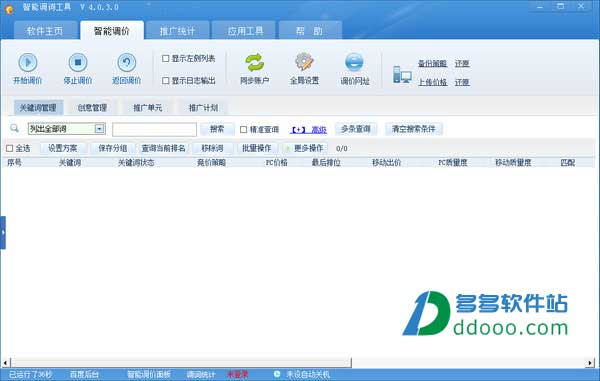Click 智能调价面板 in status bar
This screenshot has height=381, width=600.
coord(149,374)
